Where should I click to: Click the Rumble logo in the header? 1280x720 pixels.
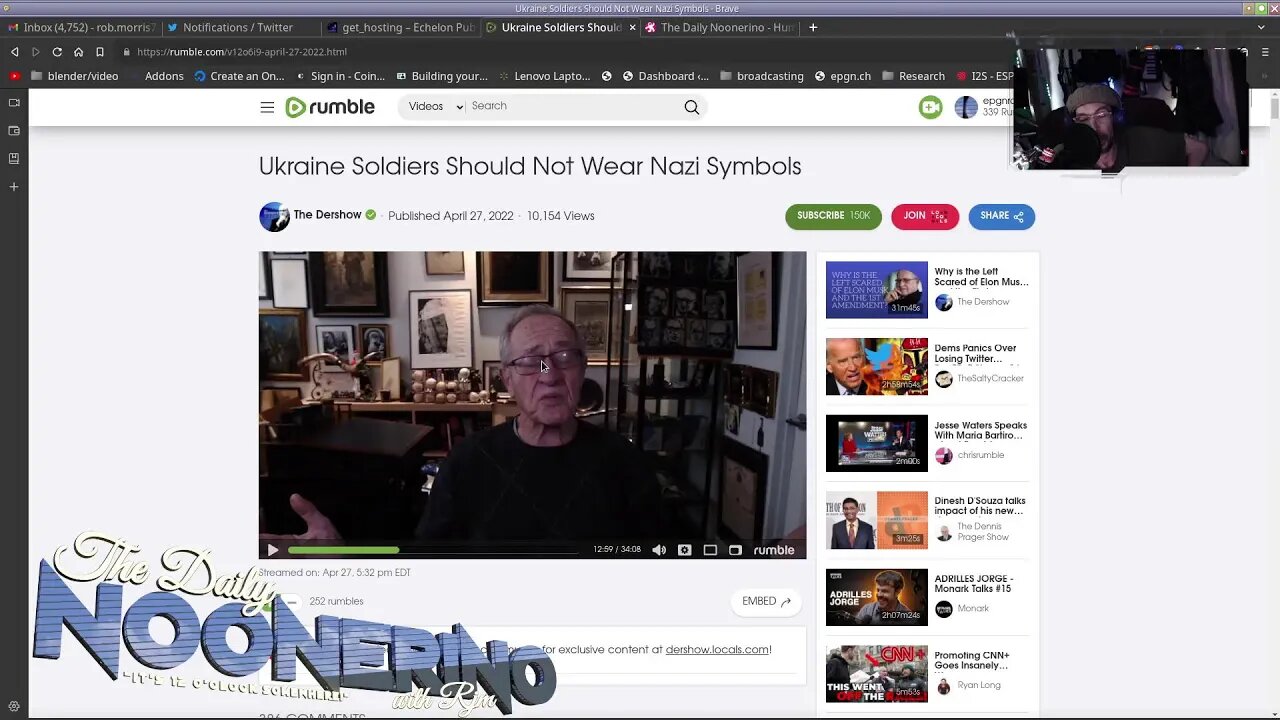click(330, 107)
